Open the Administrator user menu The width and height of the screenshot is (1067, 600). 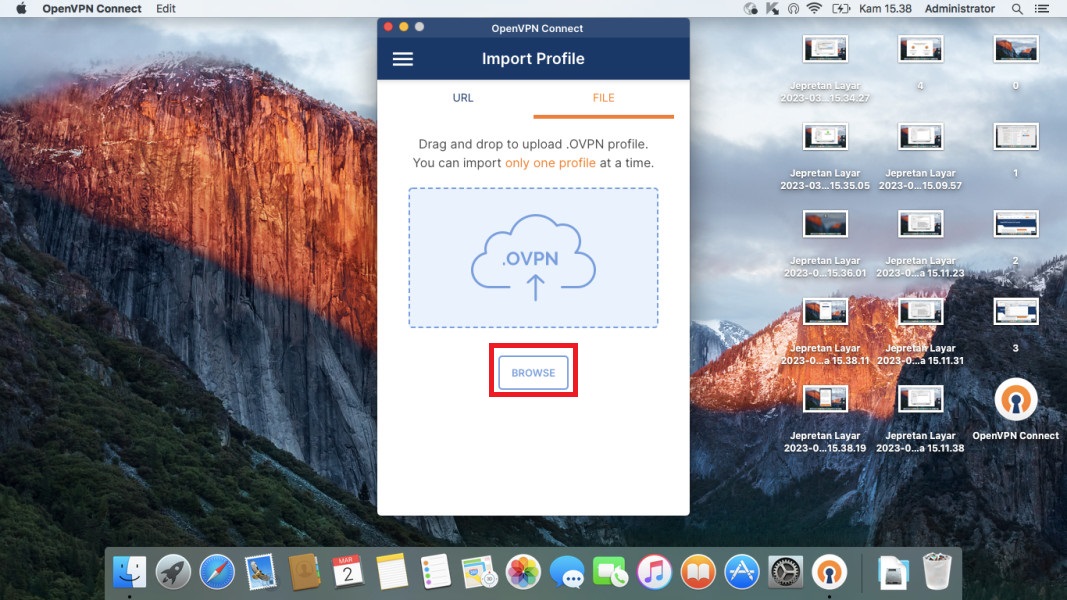click(x=959, y=8)
